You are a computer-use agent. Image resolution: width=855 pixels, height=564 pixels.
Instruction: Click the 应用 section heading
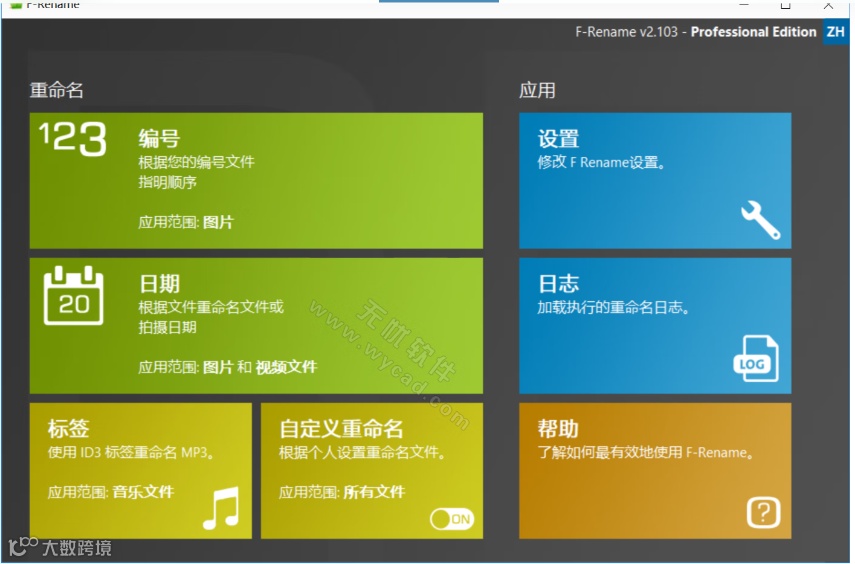538,90
